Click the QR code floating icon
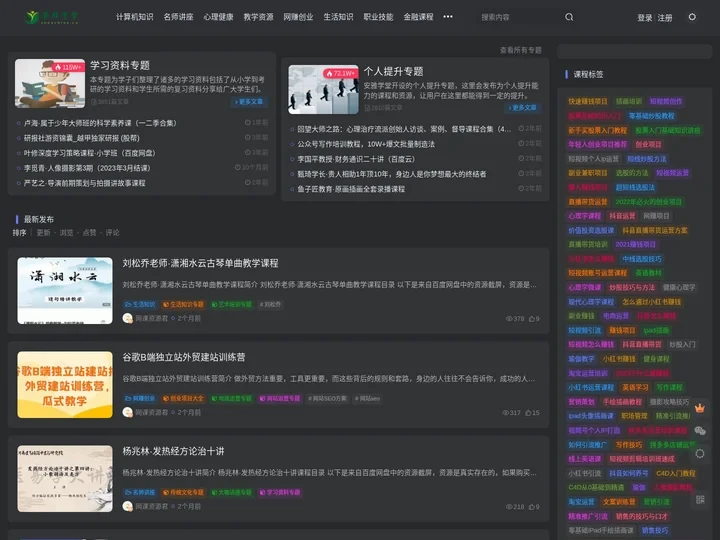 pos(700,499)
